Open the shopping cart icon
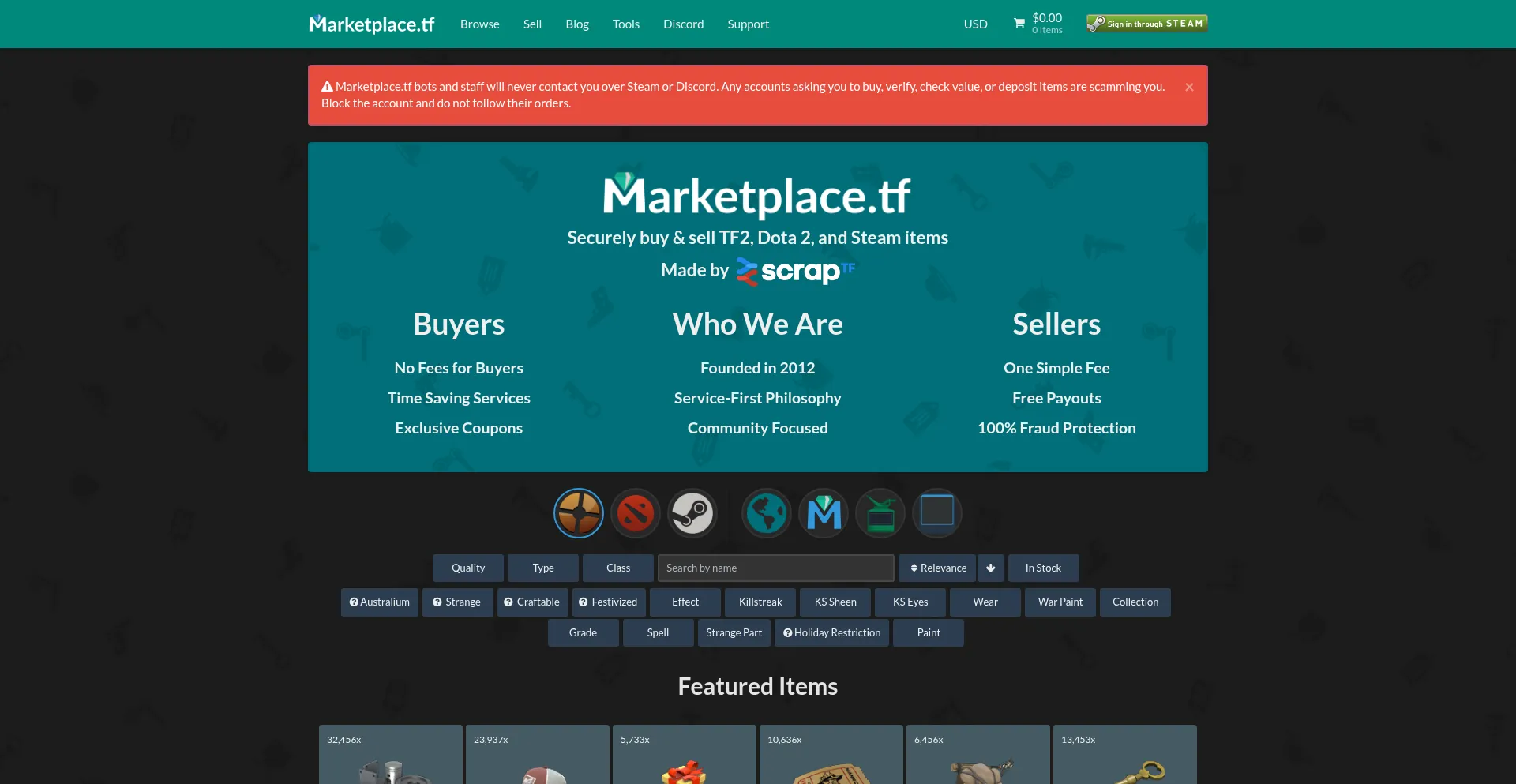 pos(1019,24)
